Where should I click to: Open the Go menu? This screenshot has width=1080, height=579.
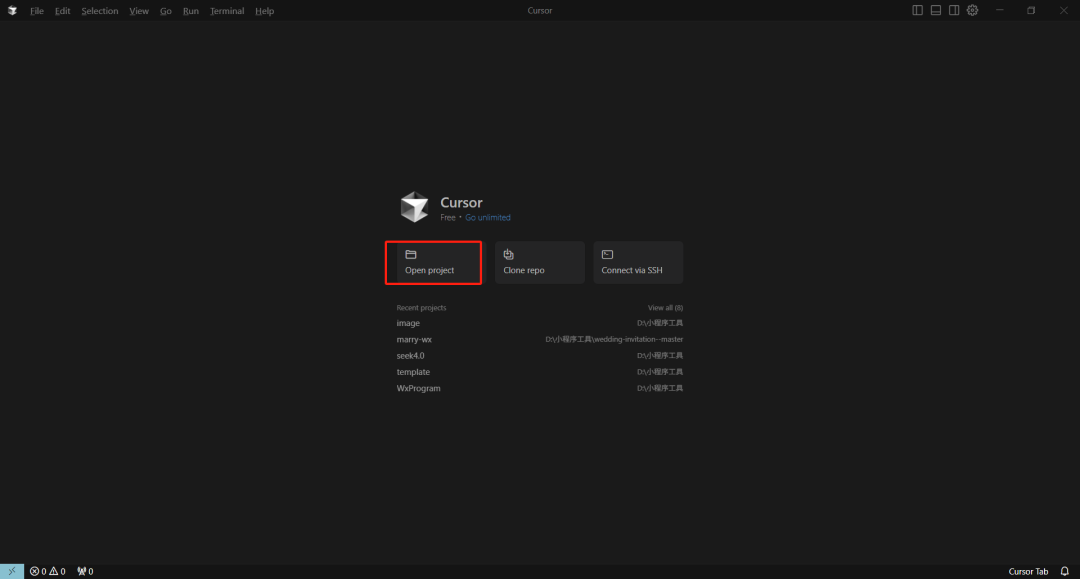click(x=166, y=11)
